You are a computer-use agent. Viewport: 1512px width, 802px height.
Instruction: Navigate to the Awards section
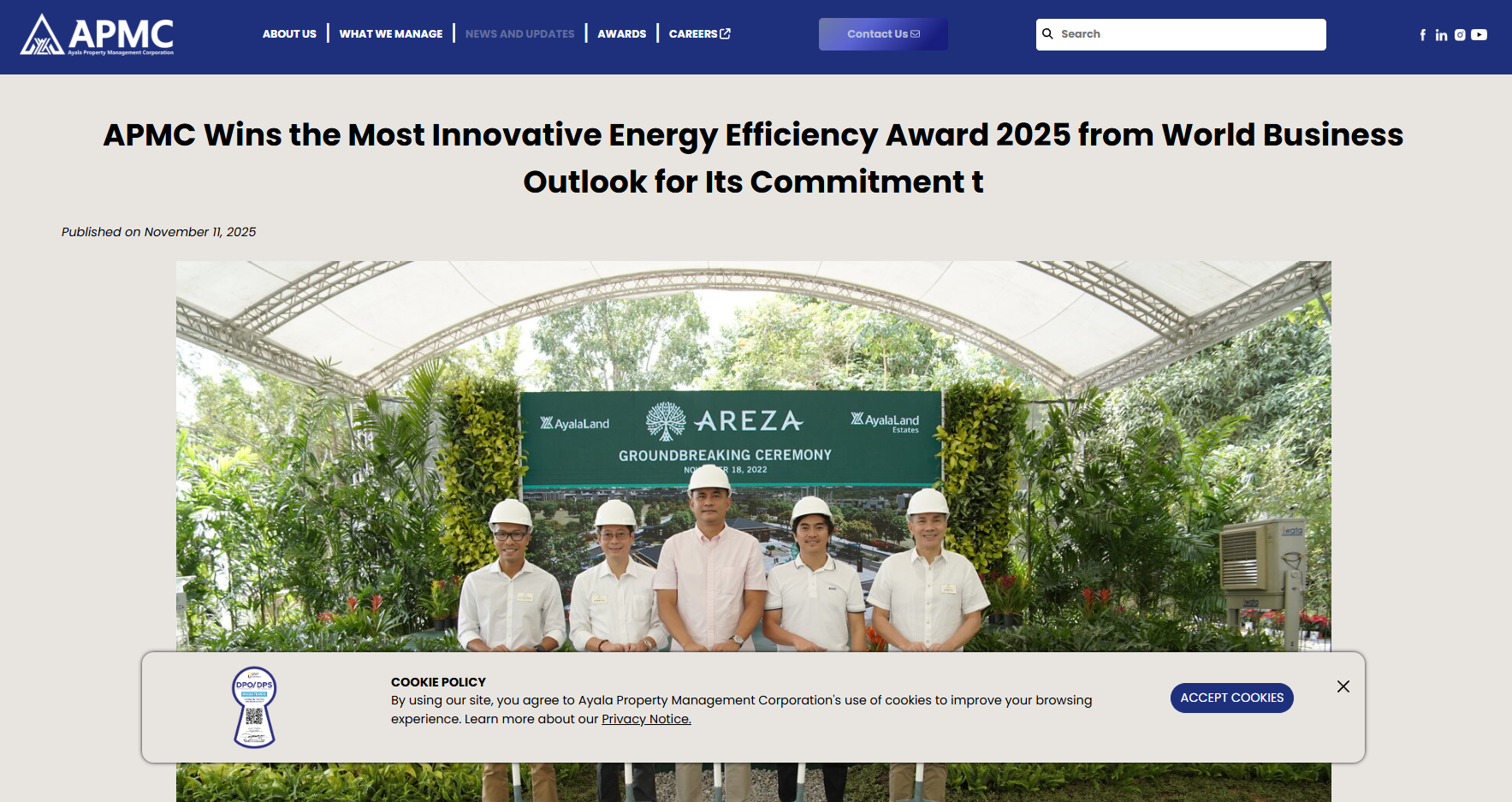click(x=622, y=33)
